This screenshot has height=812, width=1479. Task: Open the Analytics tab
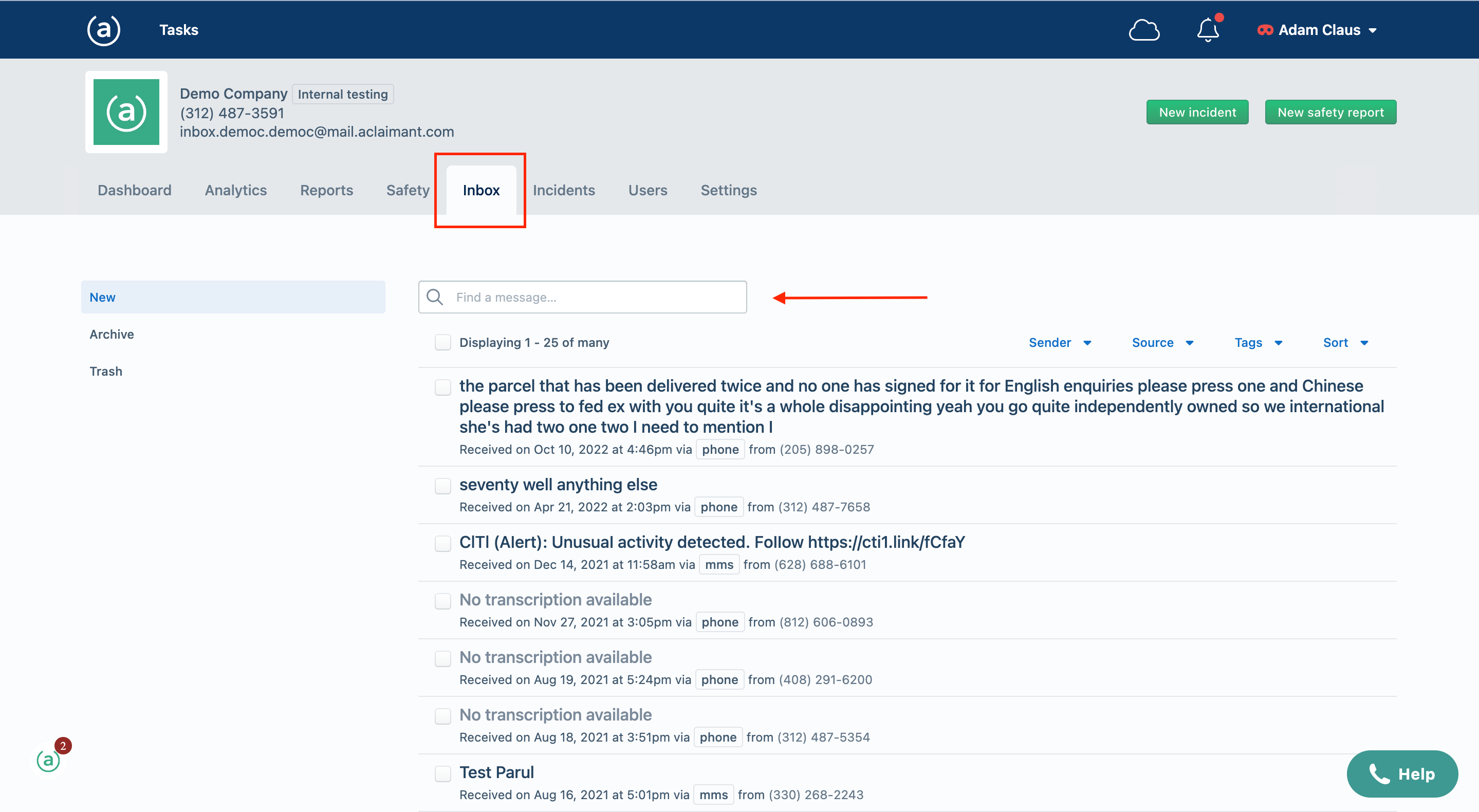[x=235, y=190]
